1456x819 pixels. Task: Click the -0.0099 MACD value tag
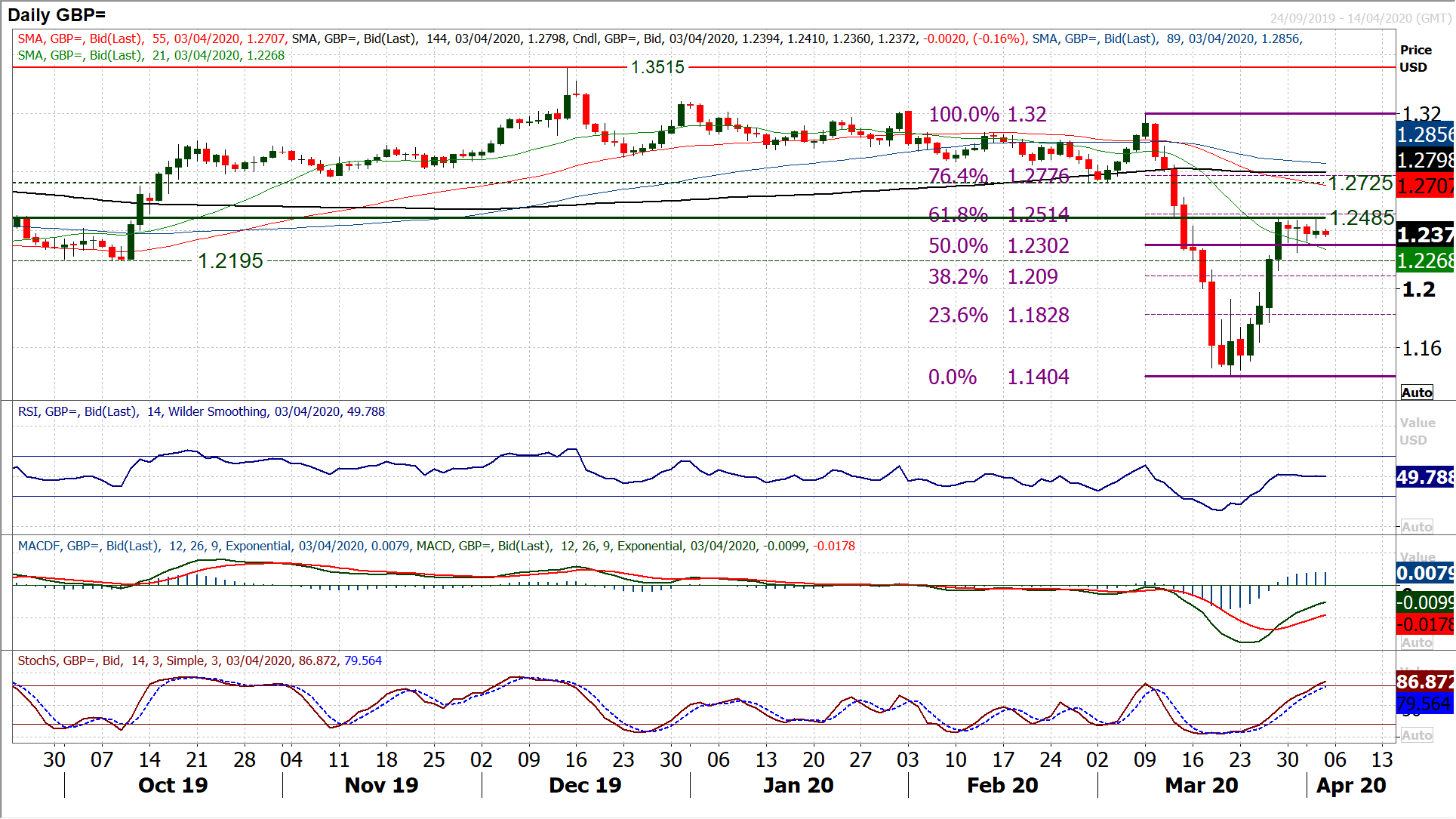(1425, 602)
